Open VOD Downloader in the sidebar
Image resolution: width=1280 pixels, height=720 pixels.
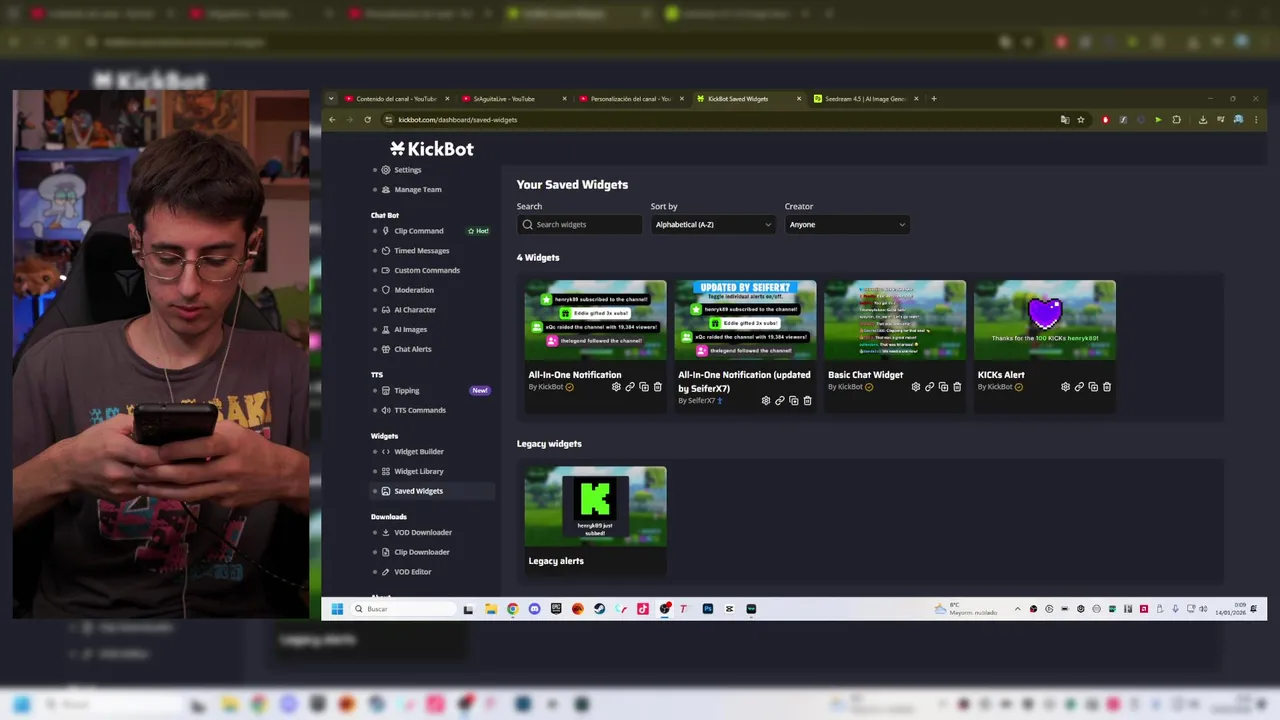423,532
